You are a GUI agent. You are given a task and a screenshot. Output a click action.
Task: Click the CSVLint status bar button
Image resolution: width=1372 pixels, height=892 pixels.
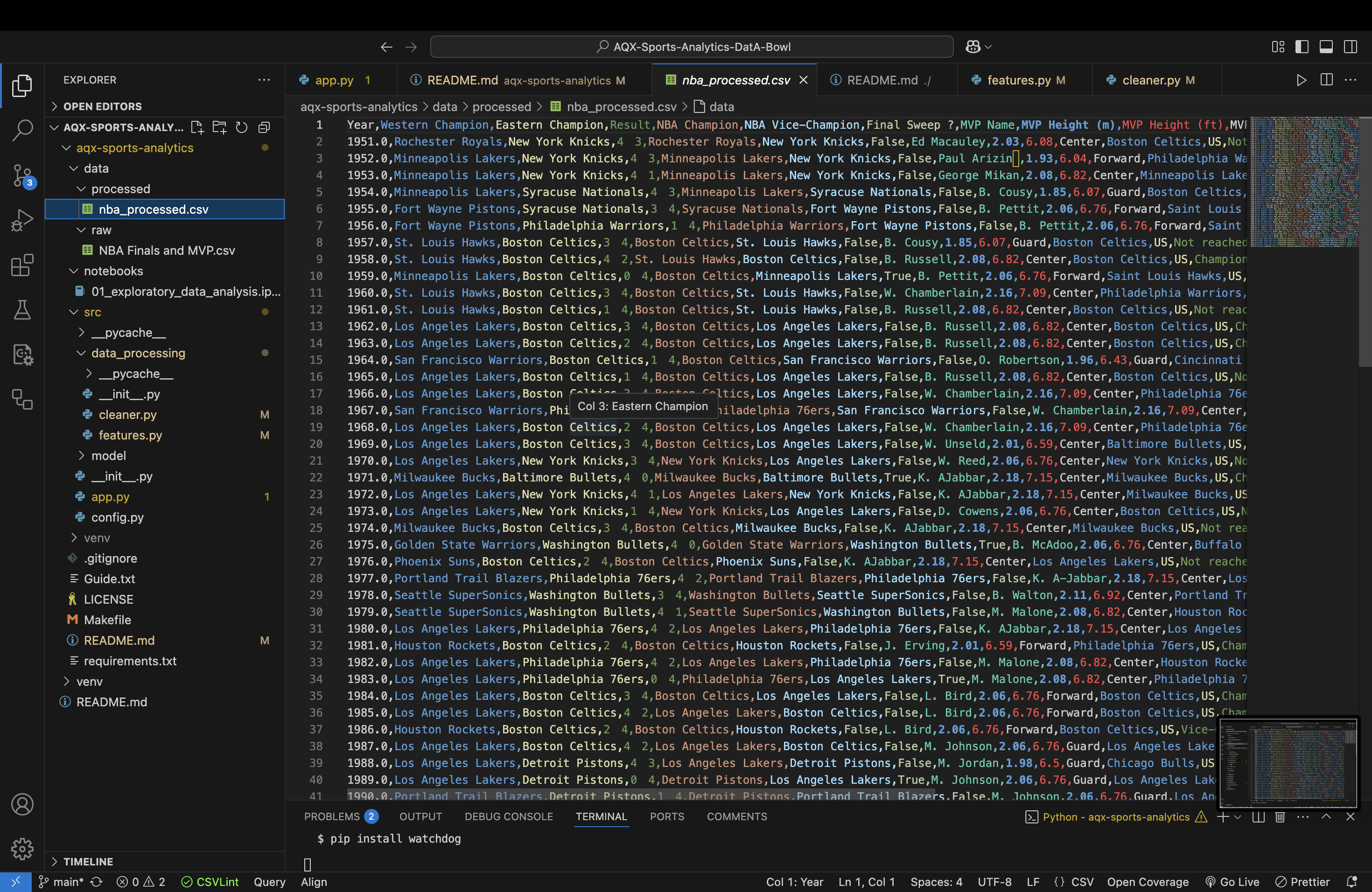(210, 882)
